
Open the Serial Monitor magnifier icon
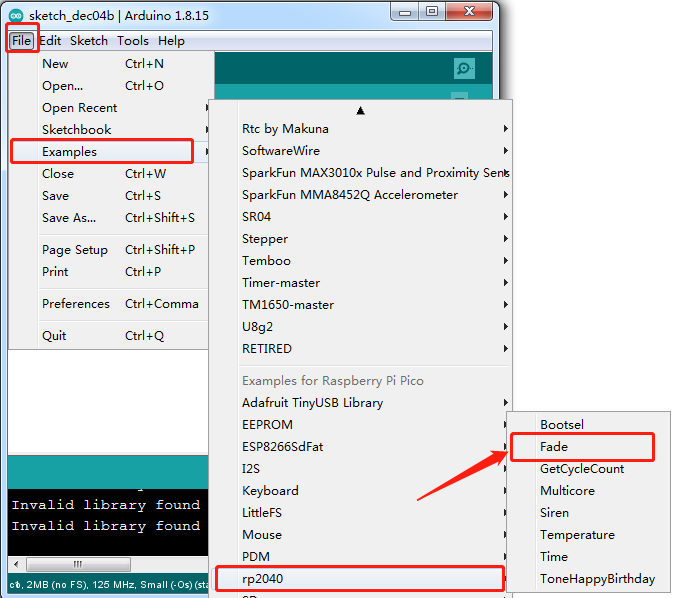tap(464, 69)
